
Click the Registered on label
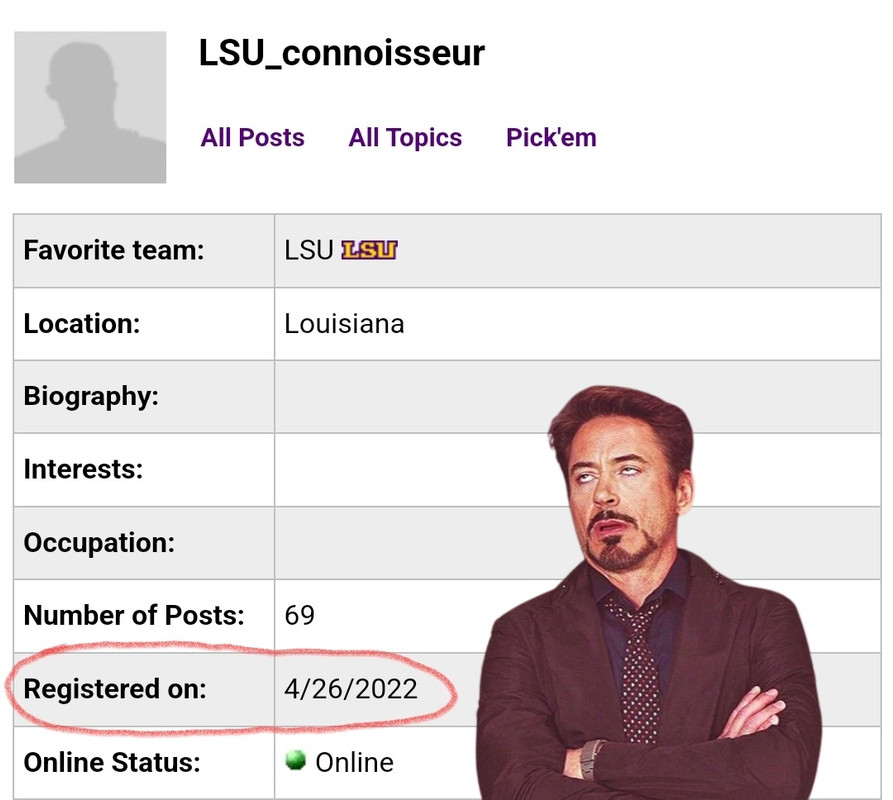pyautogui.click(x=115, y=689)
